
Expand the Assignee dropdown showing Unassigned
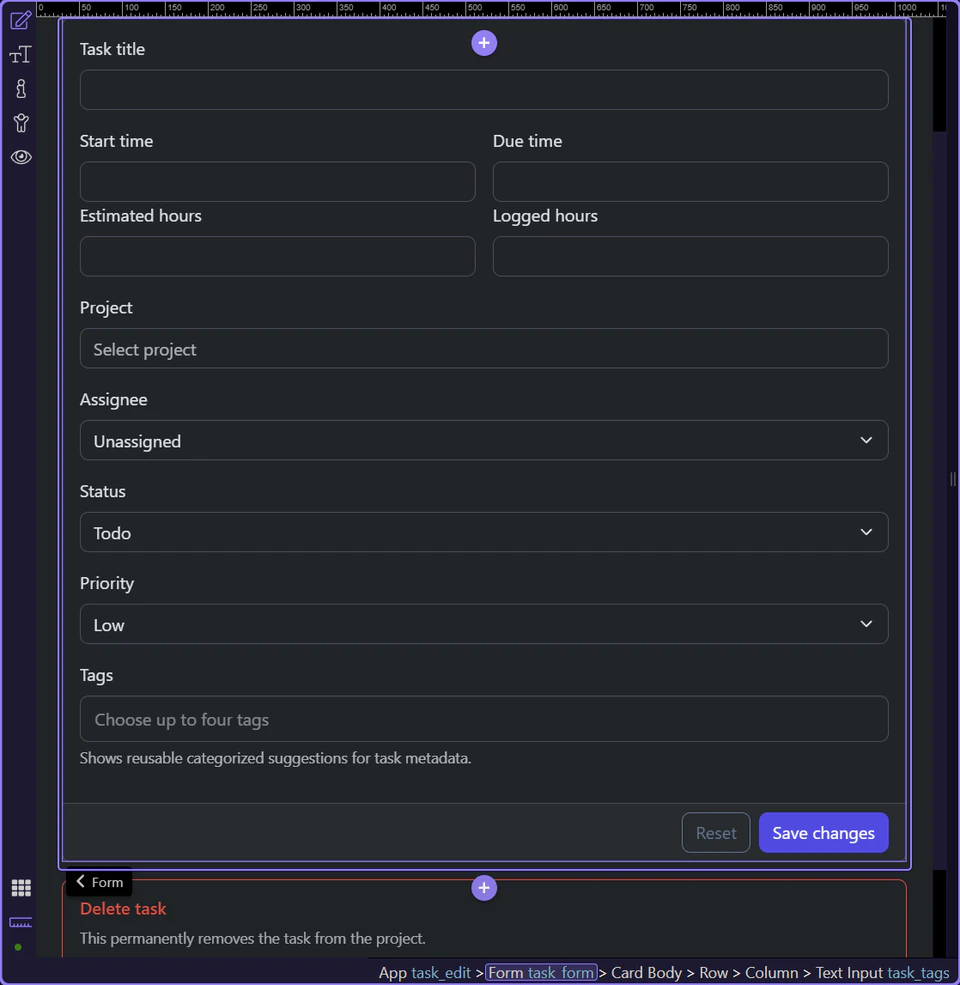tap(484, 440)
